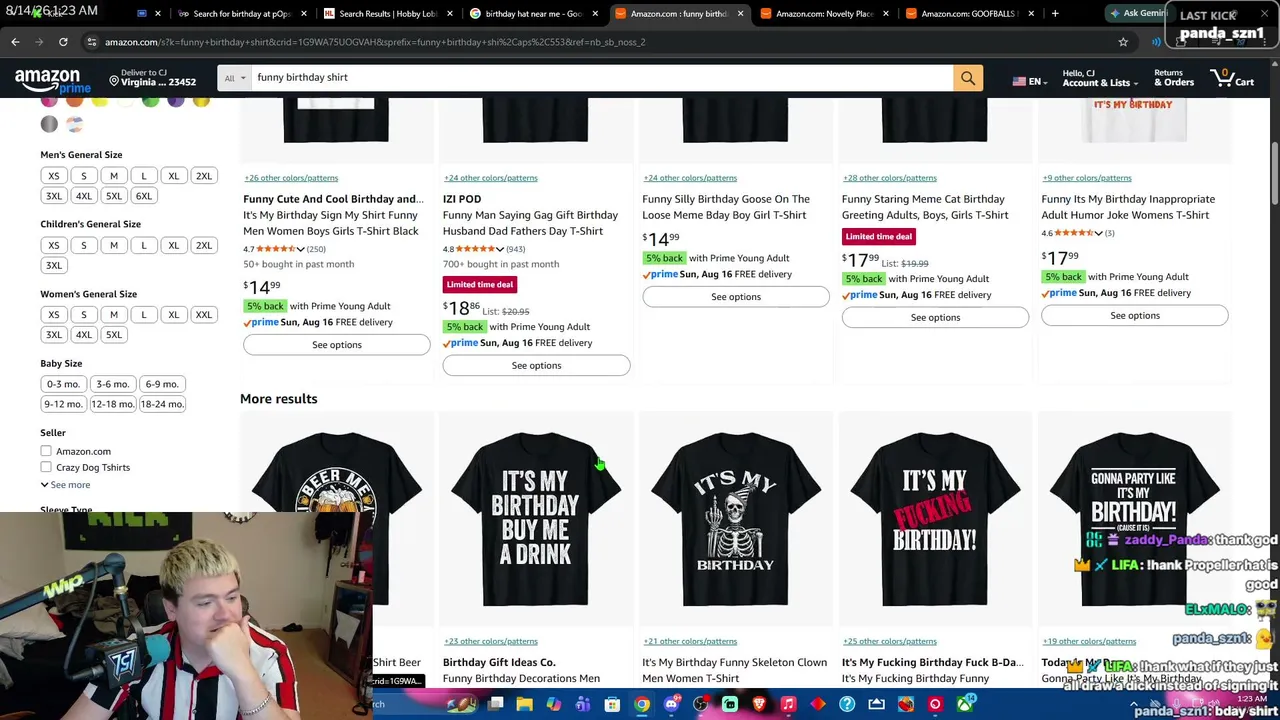Reload the current page
Screen dimensions: 1280x720
[x=63, y=42]
